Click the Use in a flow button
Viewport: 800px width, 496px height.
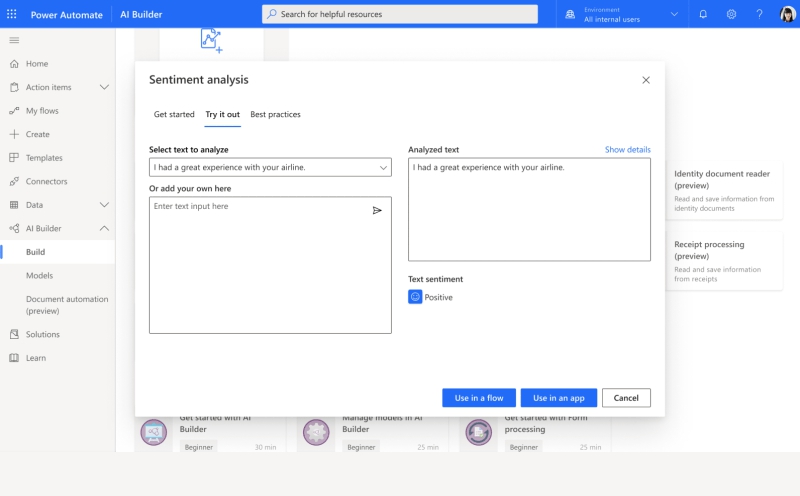click(x=479, y=398)
